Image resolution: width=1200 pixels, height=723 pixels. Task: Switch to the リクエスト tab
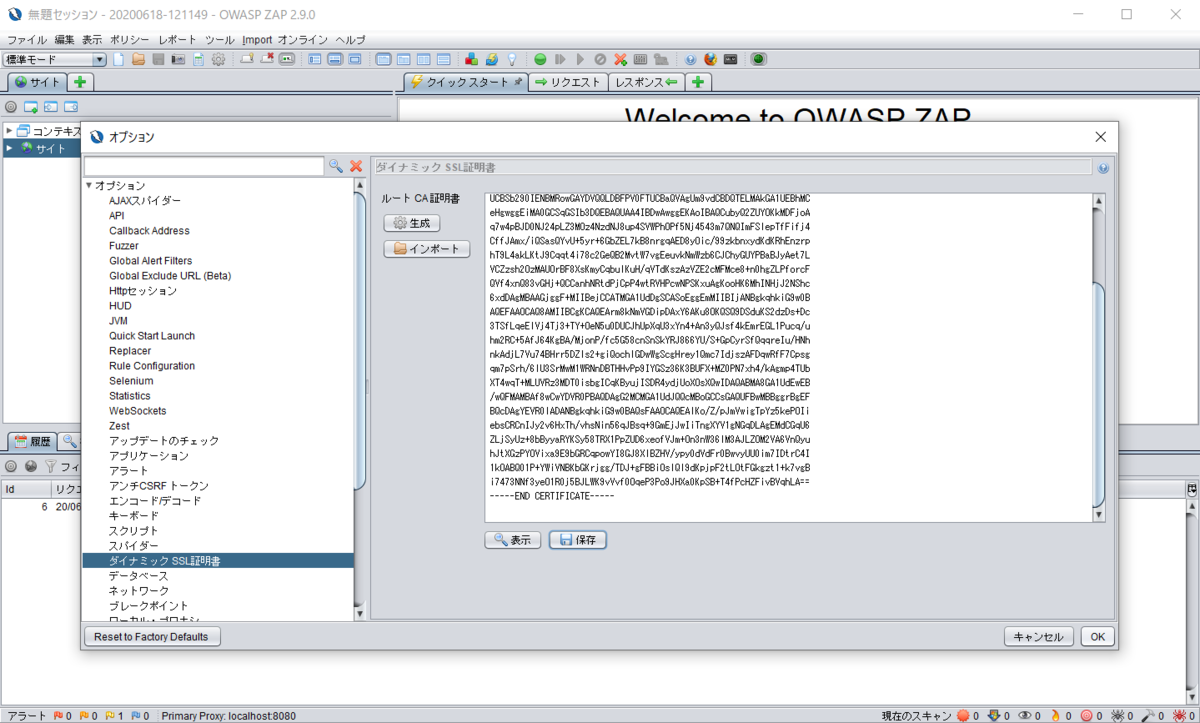(568, 82)
